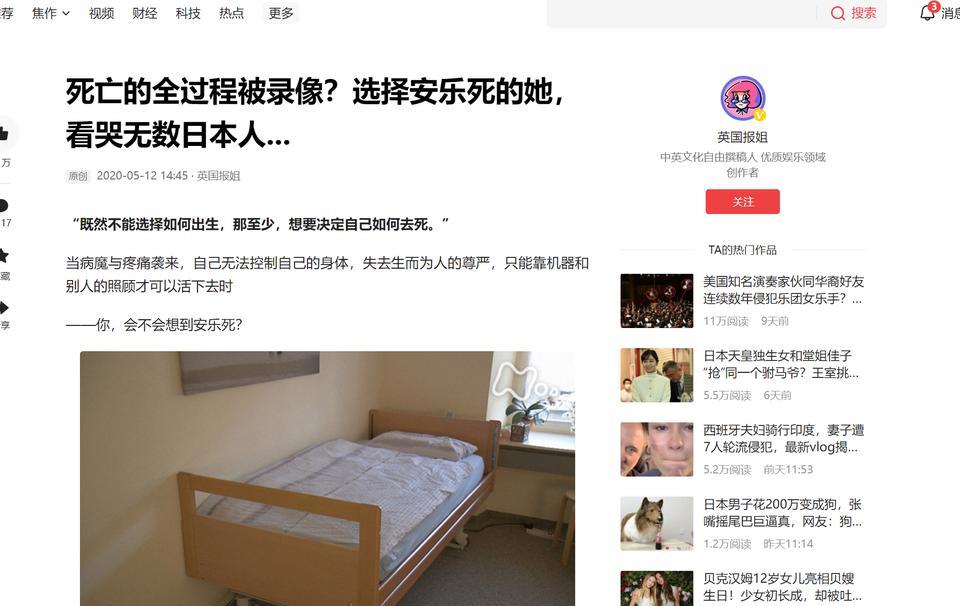The height and width of the screenshot is (606, 960).
Task: Click the star favorite icon
Action: pyautogui.click(x=4, y=255)
